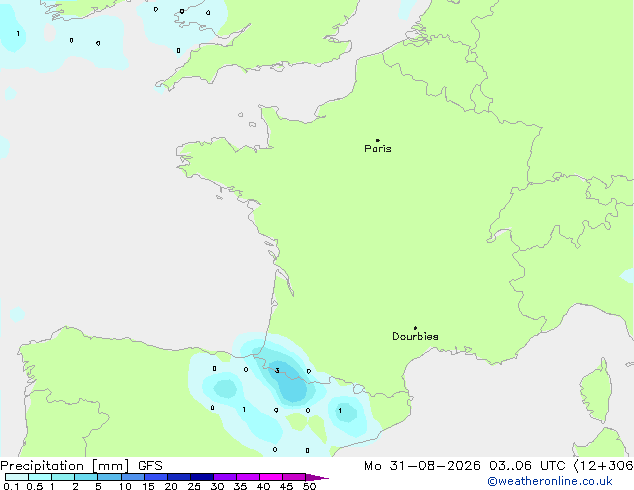Screen dimensions: 634x490
Task: Click the legend scale label '25'
Action: (194, 486)
